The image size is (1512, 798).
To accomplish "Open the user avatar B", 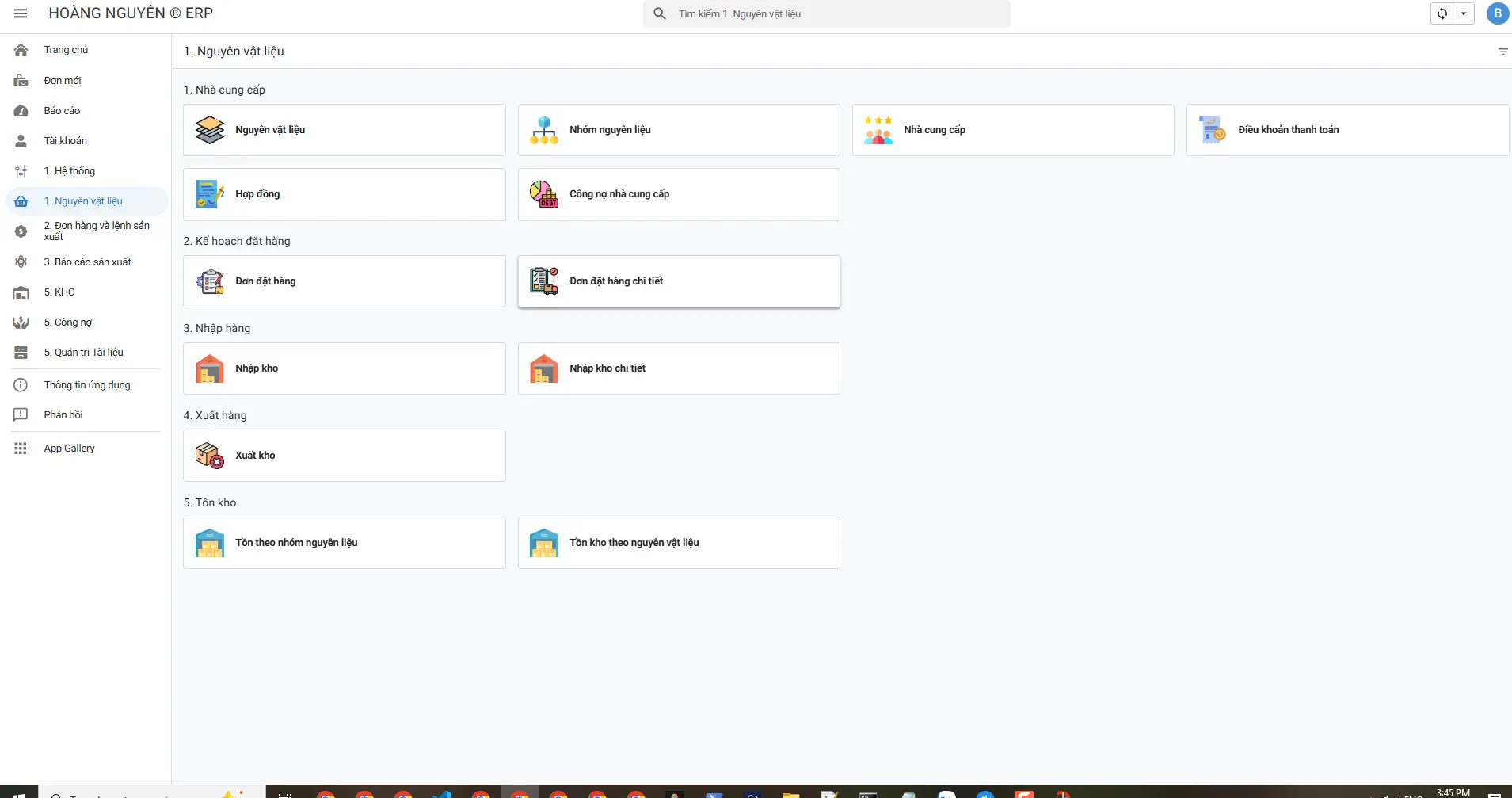I will [x=1497, y=13].
